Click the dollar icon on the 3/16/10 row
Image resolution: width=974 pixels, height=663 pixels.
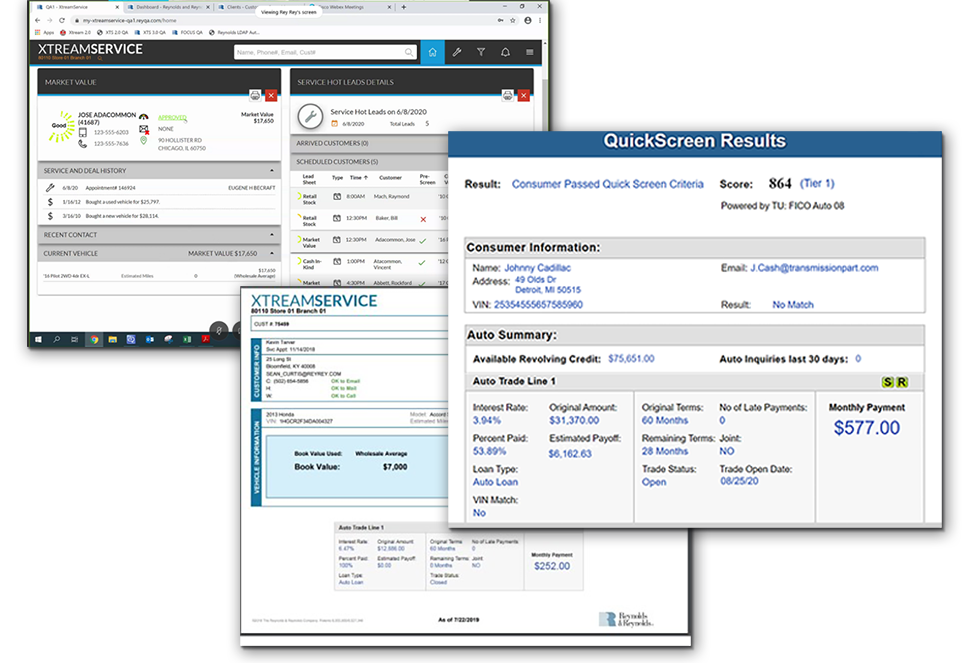[x=50, y=216]
